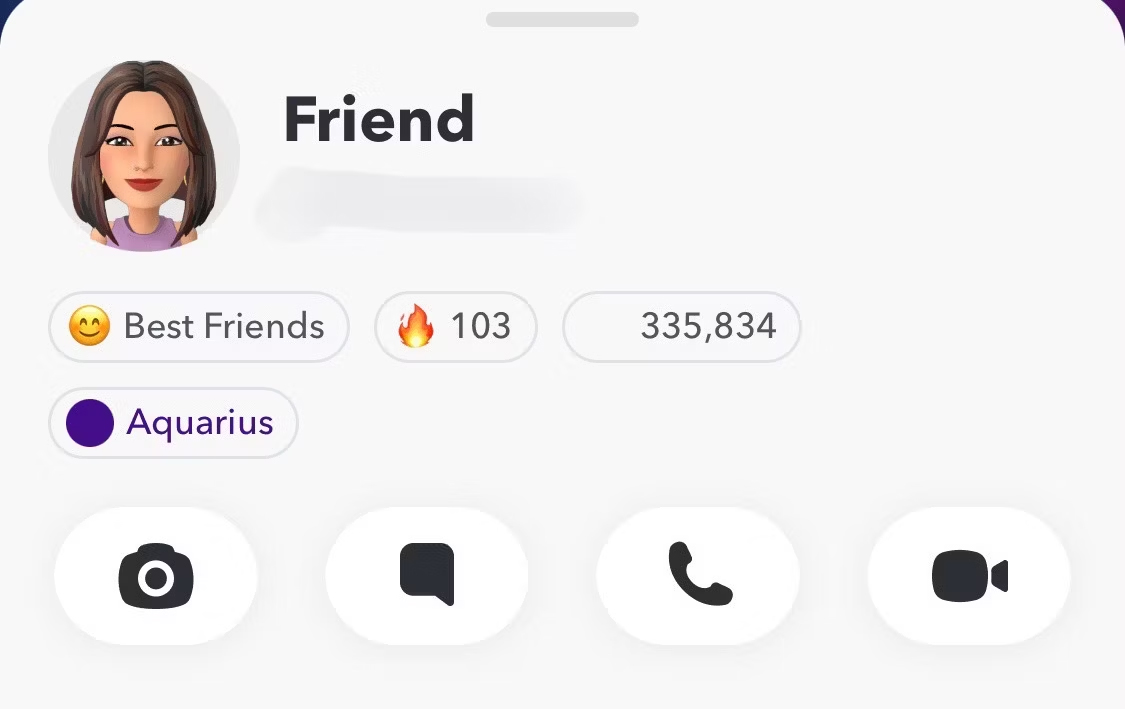This screenshot has height=709, width=1125.
Task: Tap the empty space left of 335,834
Action: click(603, 327)
